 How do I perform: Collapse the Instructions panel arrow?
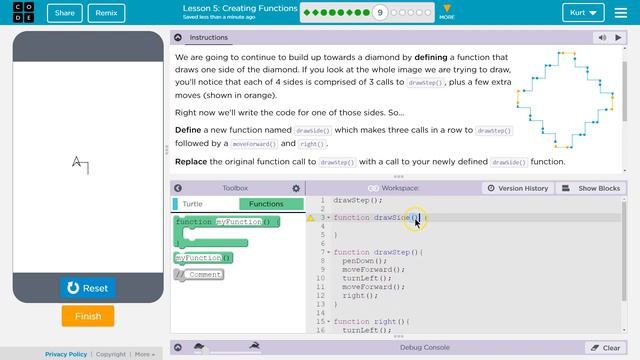(178, 38)
